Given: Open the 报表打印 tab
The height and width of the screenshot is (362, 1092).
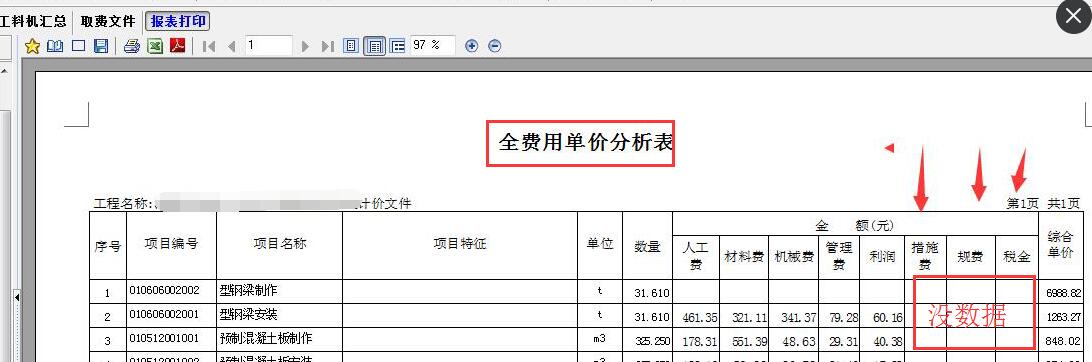Looking at the screenshot, I should click(x=178, y=22).
